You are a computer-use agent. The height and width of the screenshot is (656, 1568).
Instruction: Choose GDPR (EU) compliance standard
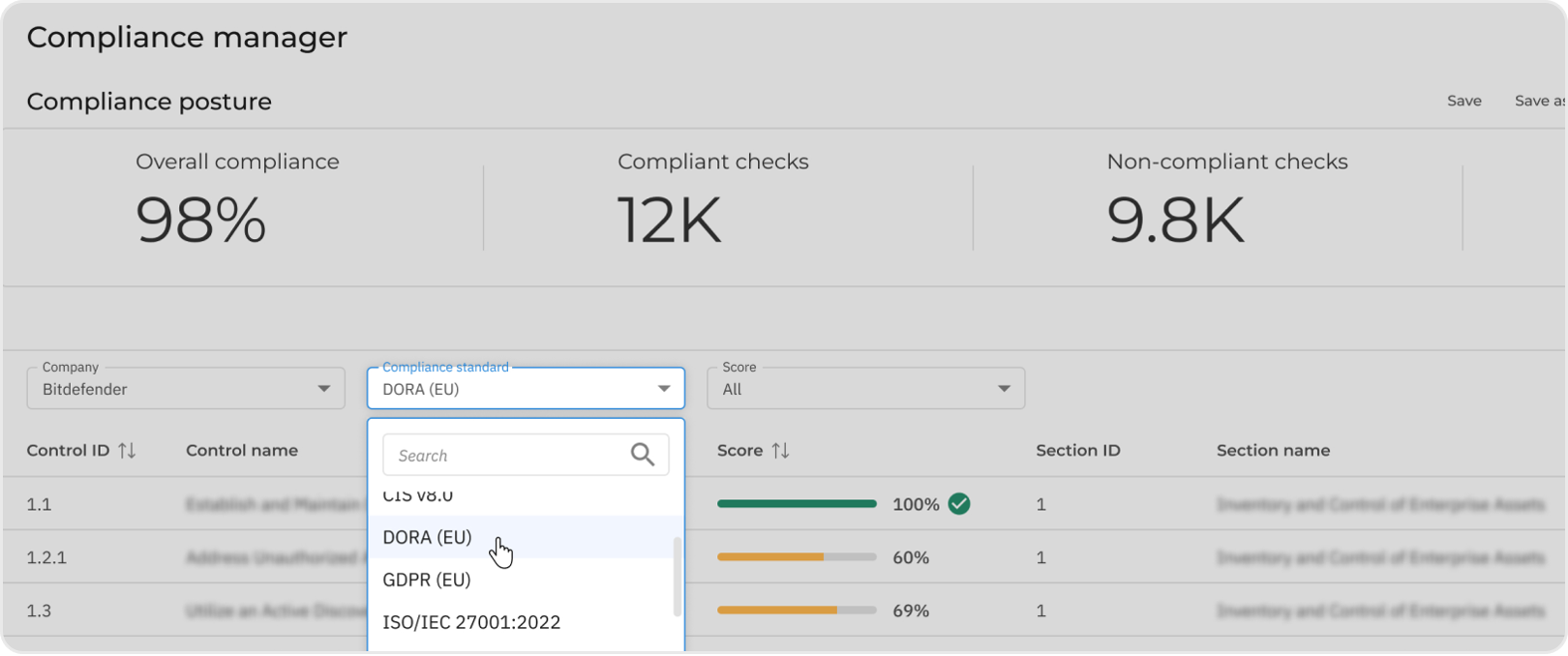427,580
